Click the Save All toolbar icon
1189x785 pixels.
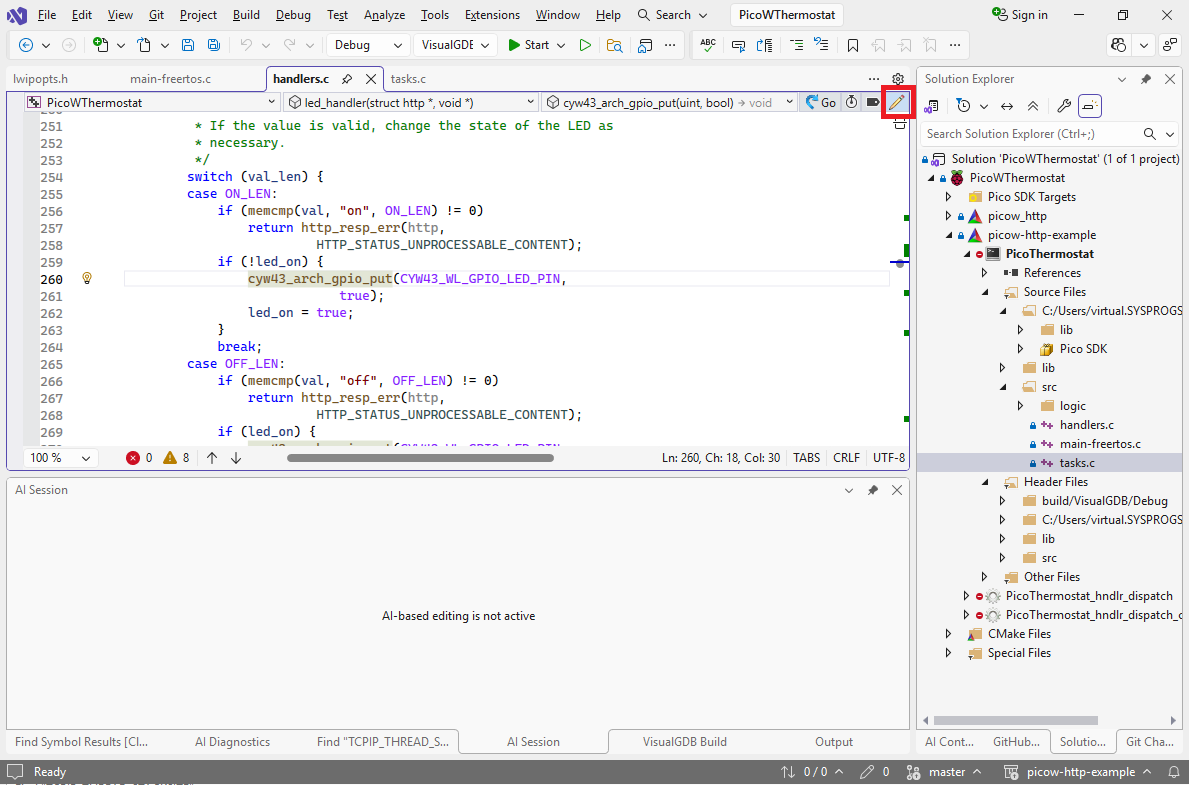point(213,45)
